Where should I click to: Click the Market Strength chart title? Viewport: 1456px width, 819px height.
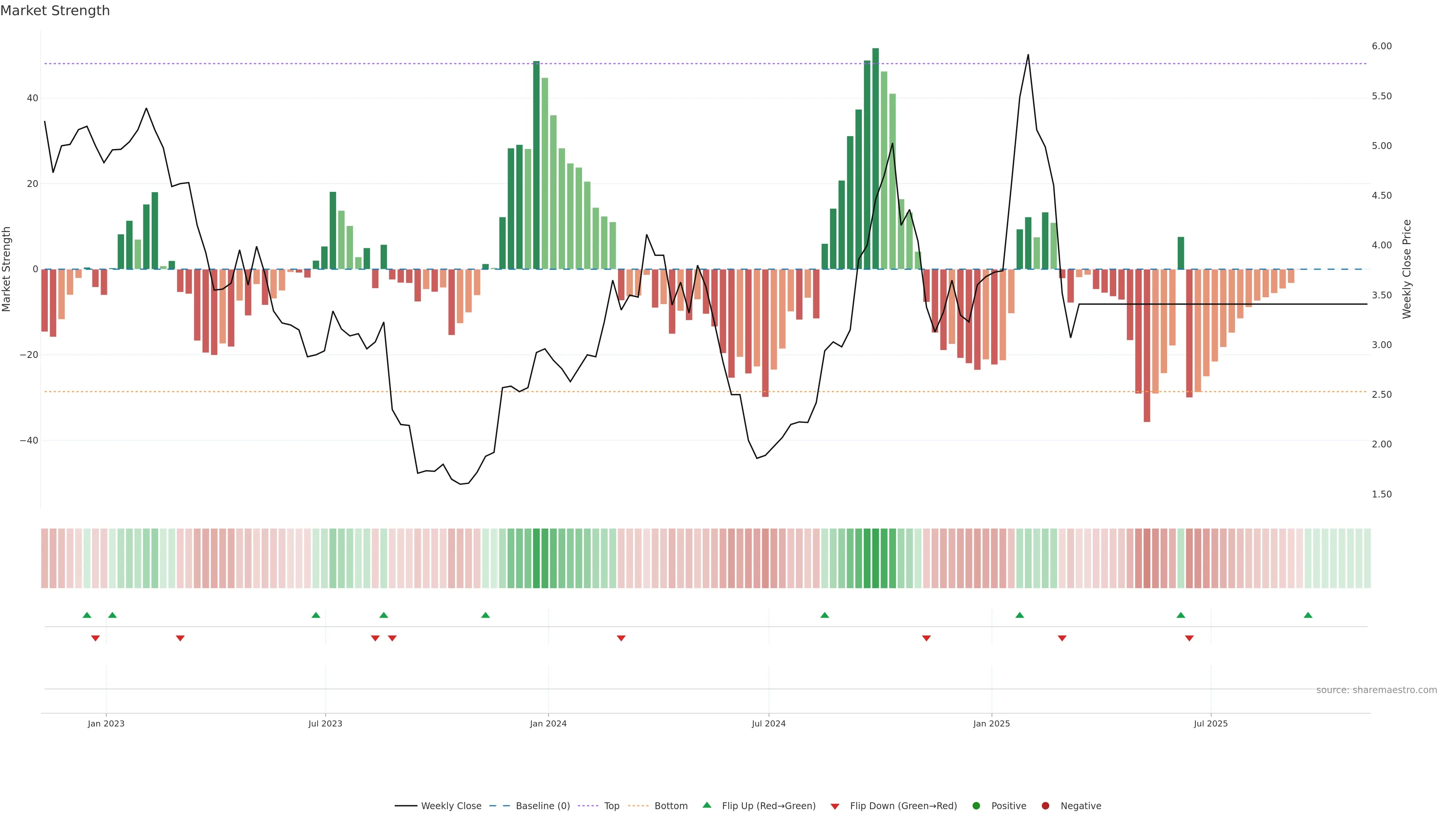[55, 11]
